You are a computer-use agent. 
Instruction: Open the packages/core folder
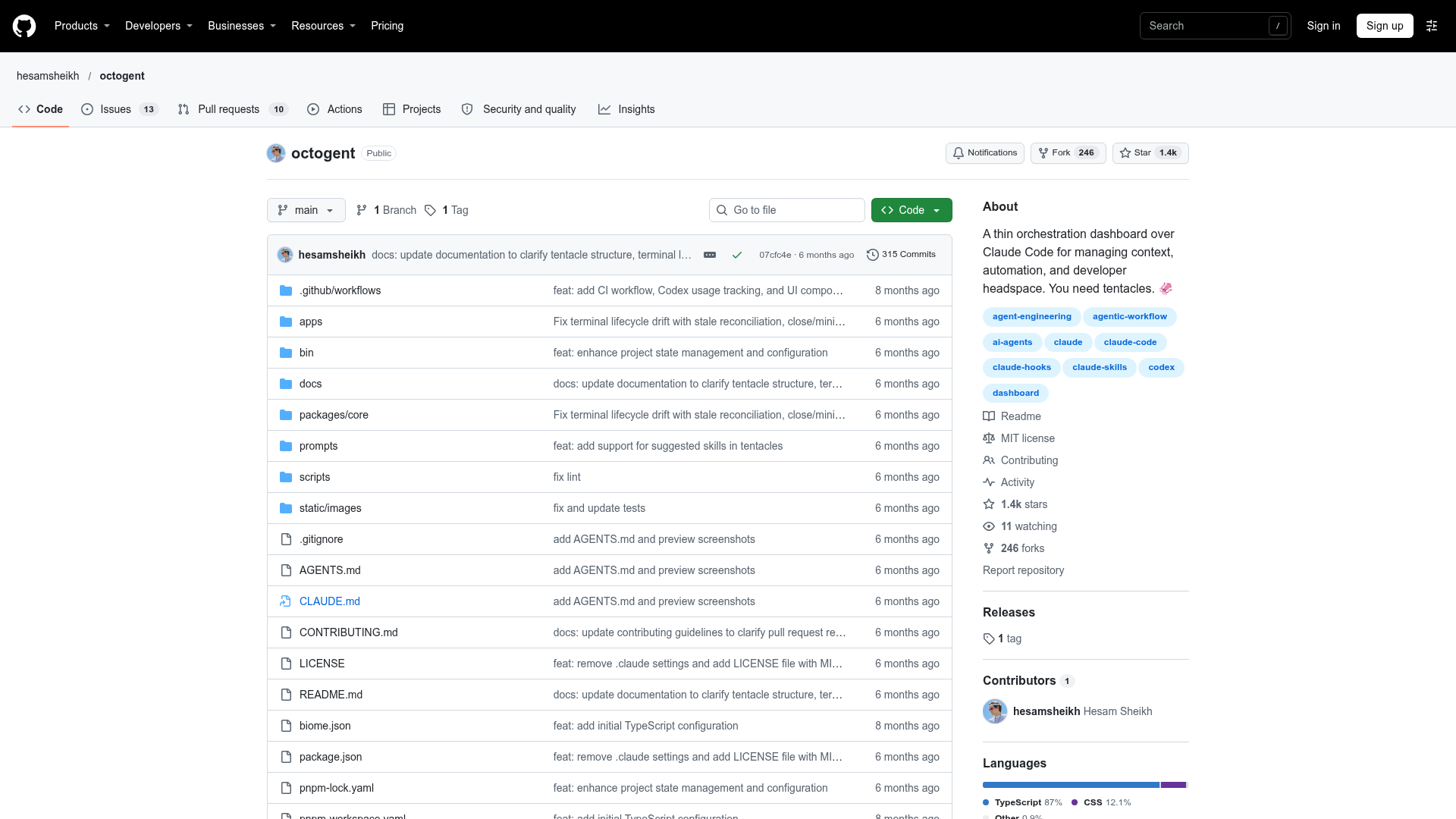[334, 415]
